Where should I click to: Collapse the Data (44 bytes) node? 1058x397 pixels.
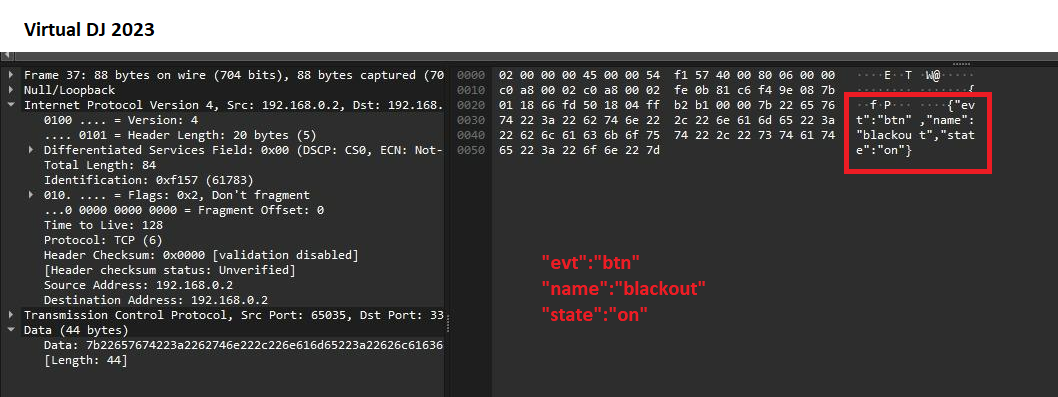11,330
